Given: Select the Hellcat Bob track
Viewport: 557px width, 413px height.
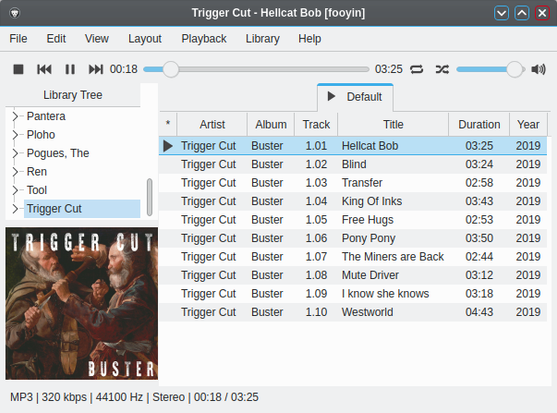Looking at the screenshot, I should pos(353,146).
